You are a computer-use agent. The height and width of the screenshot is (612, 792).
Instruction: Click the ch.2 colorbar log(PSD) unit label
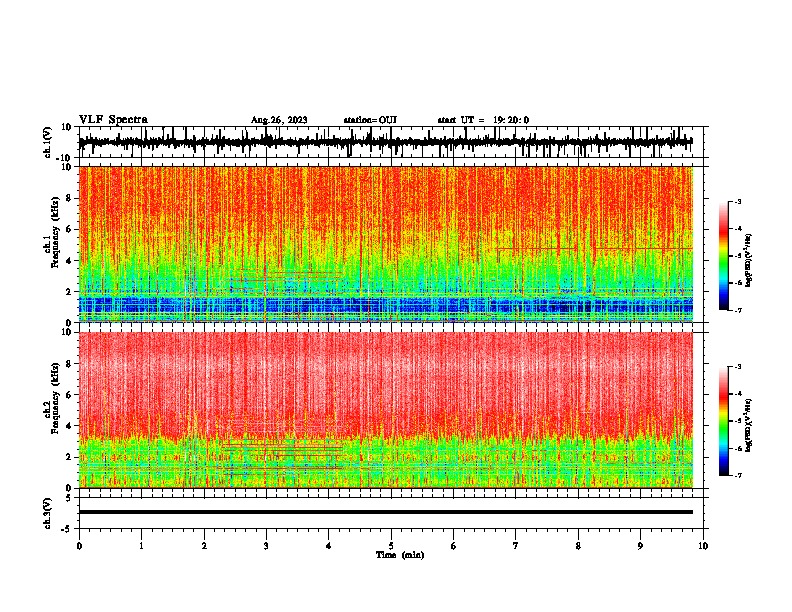coord(749,425)
